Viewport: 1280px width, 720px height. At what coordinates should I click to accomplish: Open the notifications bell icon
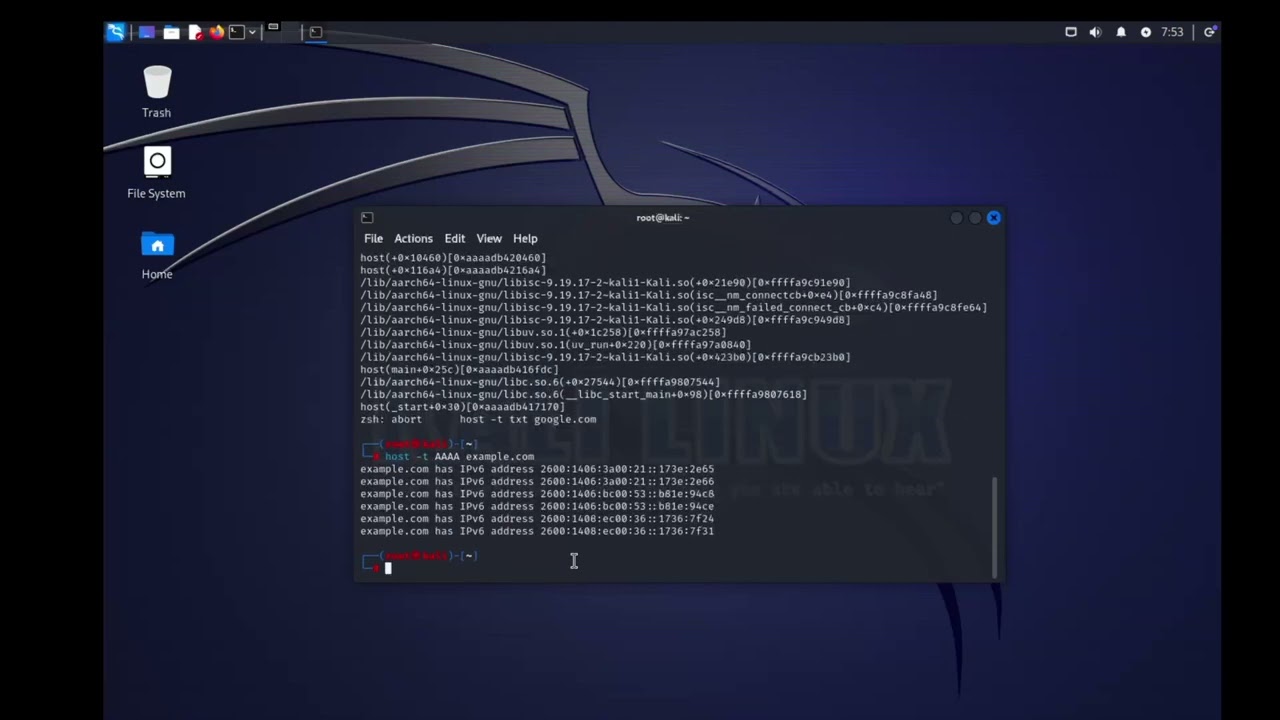point(1121,32)
